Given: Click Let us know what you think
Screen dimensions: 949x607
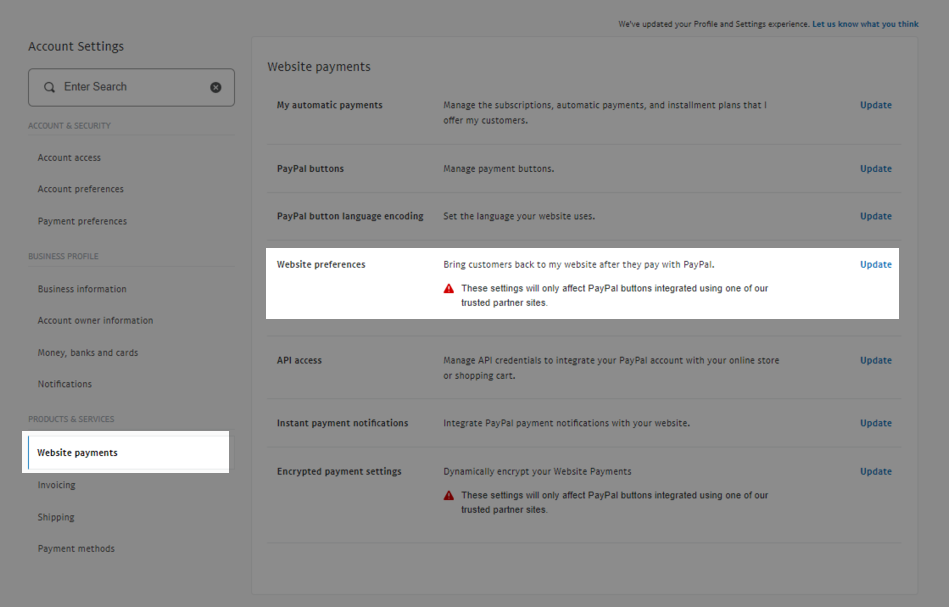Looking at the screenshot, I should [x=865, y=24].
